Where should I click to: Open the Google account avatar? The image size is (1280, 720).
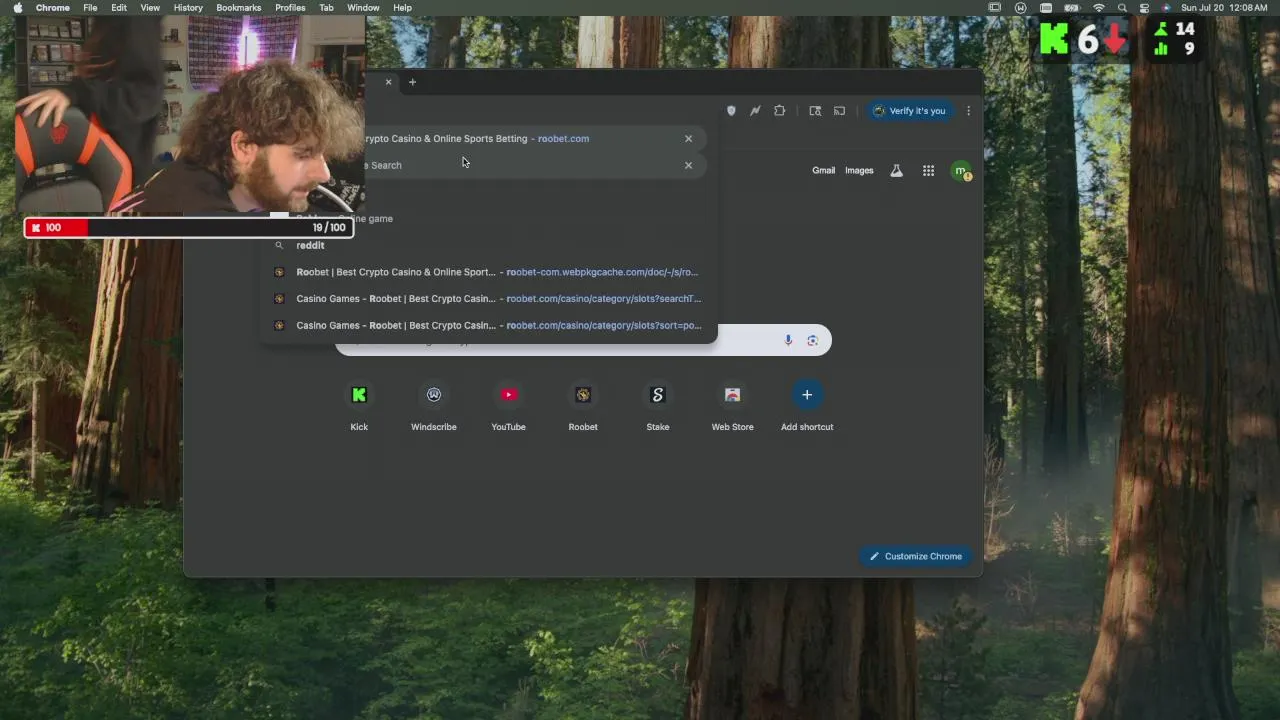coord(961,171)
